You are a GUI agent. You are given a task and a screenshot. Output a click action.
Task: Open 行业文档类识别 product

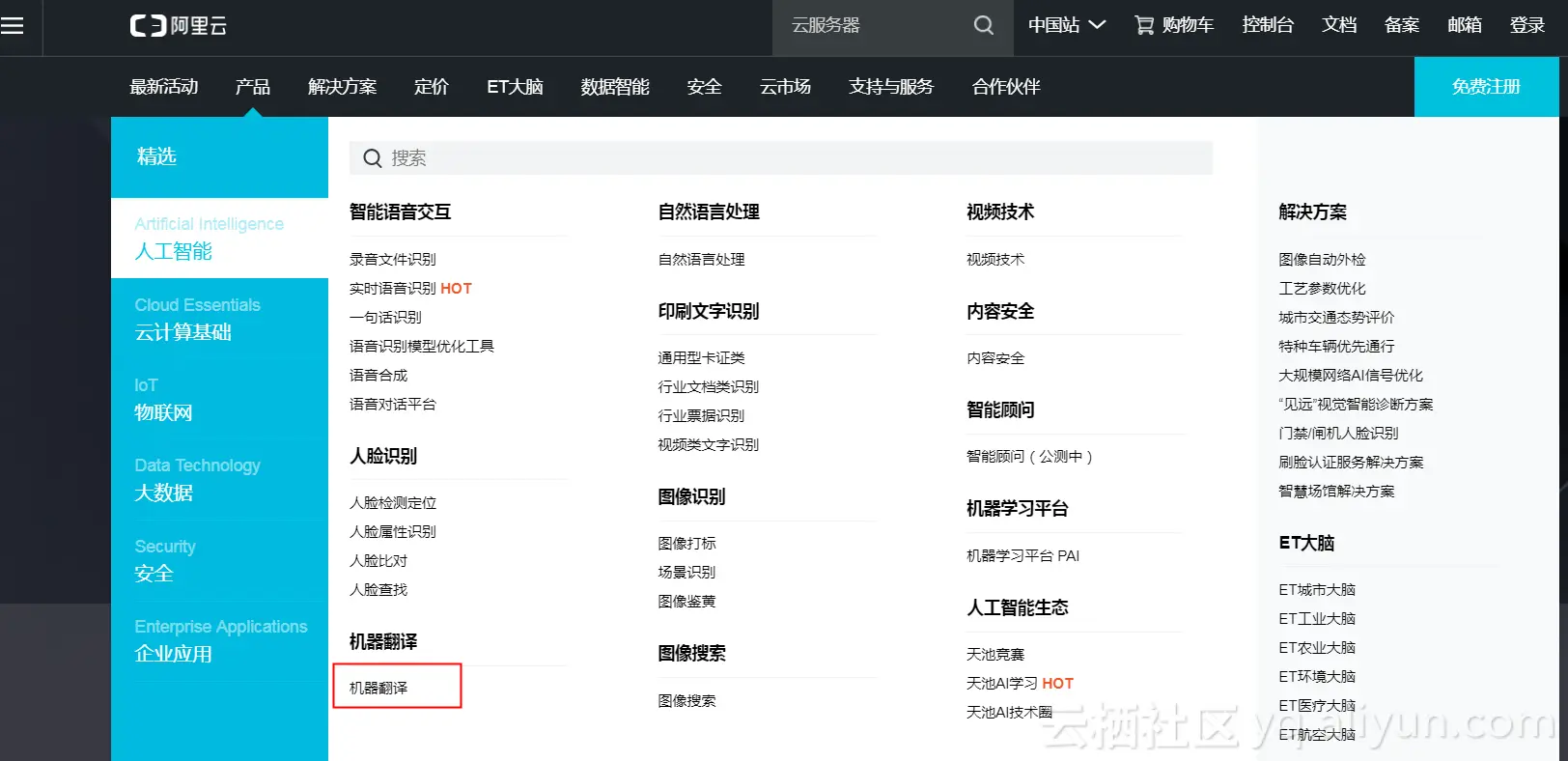coord(708,387)
